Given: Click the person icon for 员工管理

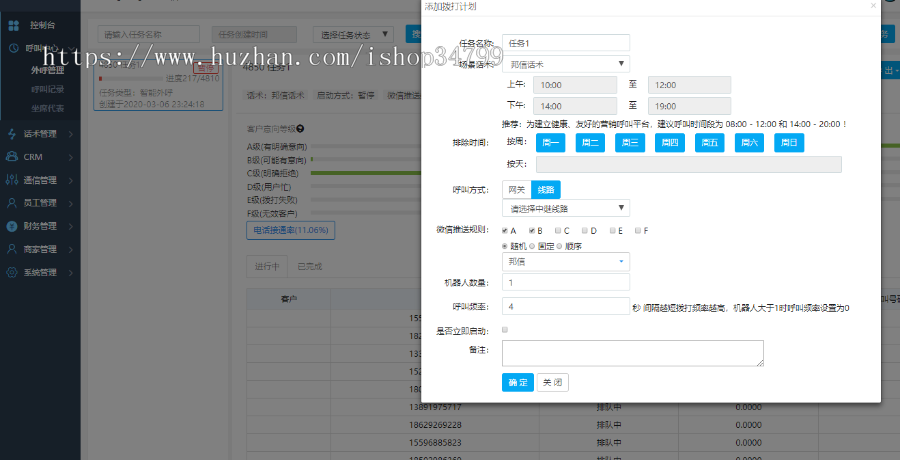Looking at the screenshot, I should [12, 203].
